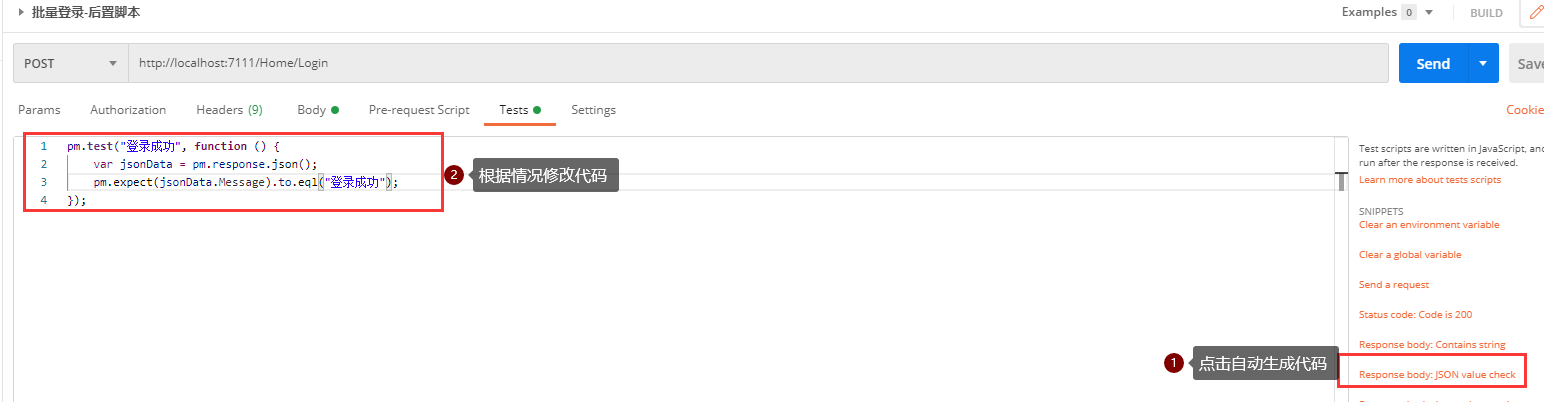Click the green dot on Tests tab

click(537, 110)
